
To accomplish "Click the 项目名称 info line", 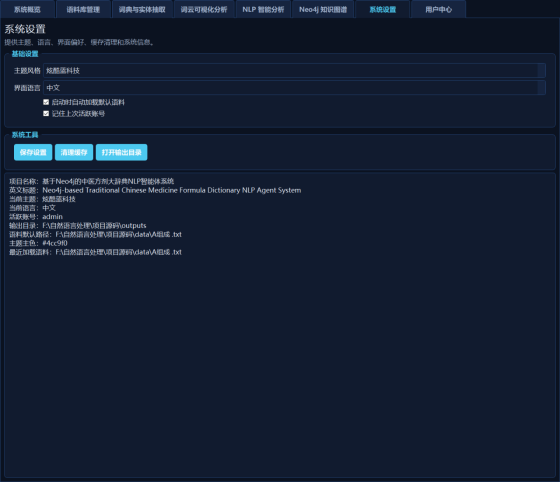I will point(91,181).
